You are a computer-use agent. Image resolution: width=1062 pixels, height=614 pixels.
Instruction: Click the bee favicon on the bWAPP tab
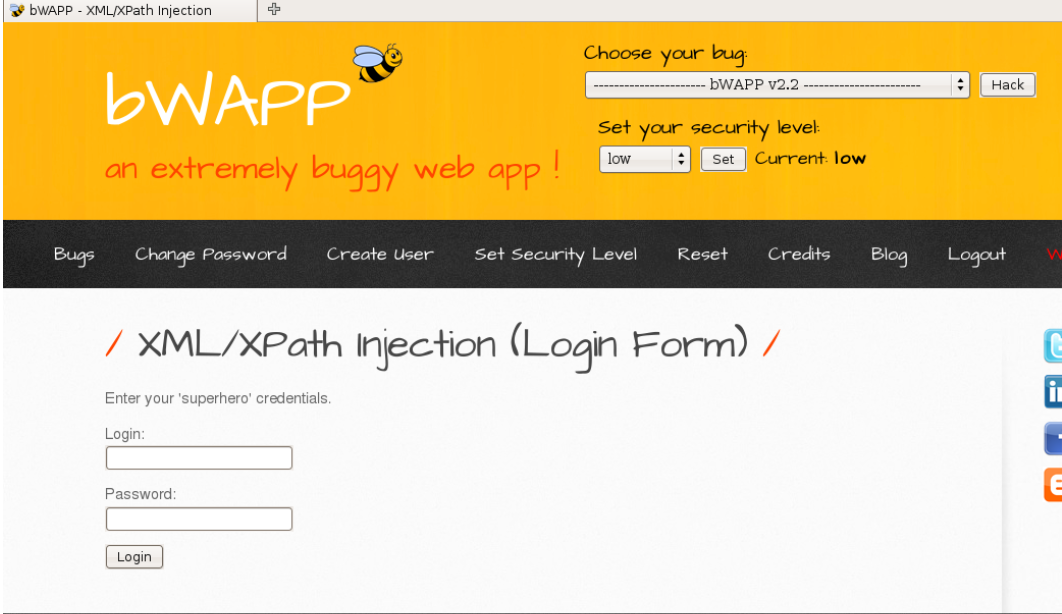[17, 10]
